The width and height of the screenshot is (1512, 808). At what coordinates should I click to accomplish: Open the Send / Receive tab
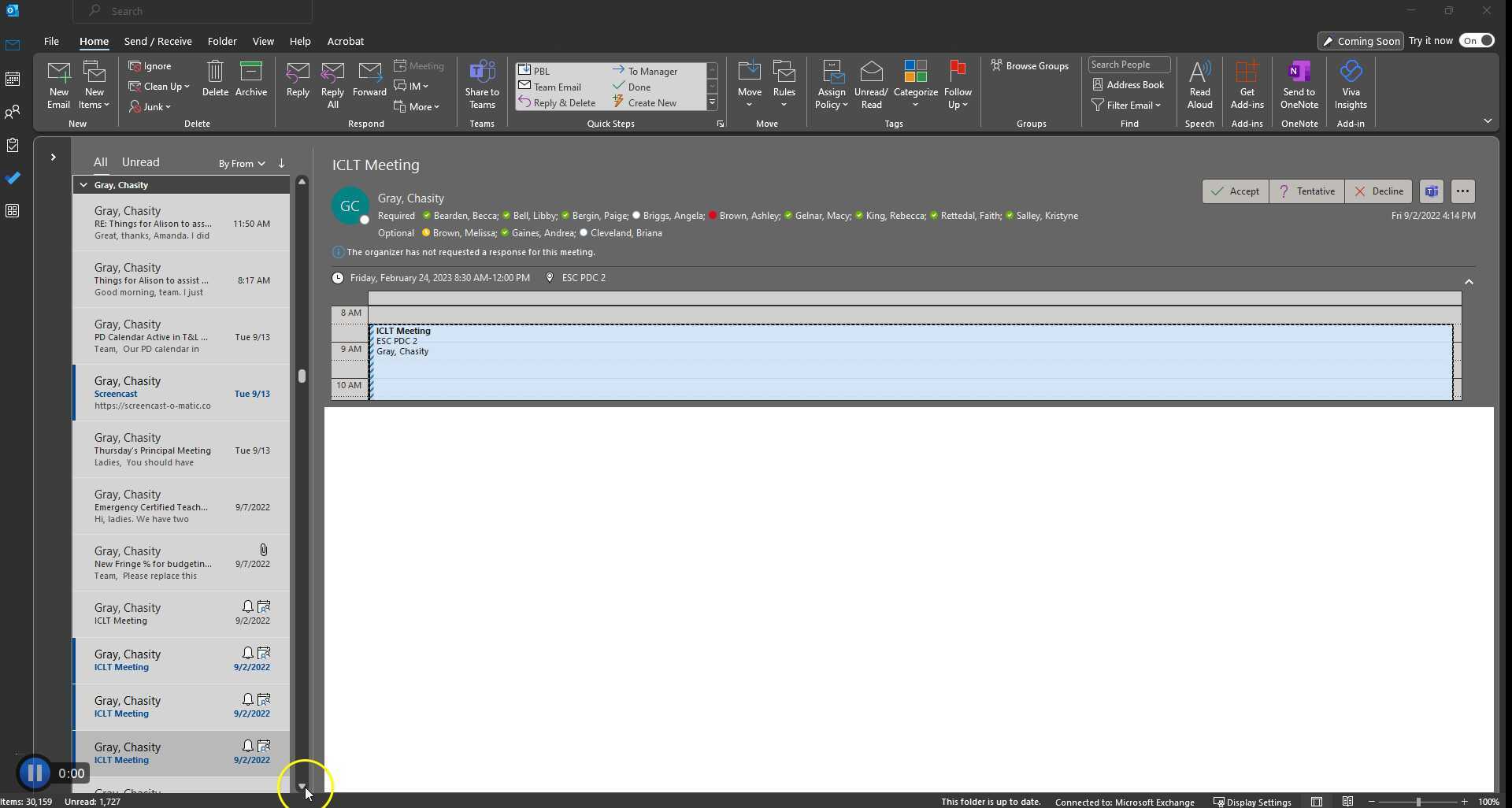157,42
